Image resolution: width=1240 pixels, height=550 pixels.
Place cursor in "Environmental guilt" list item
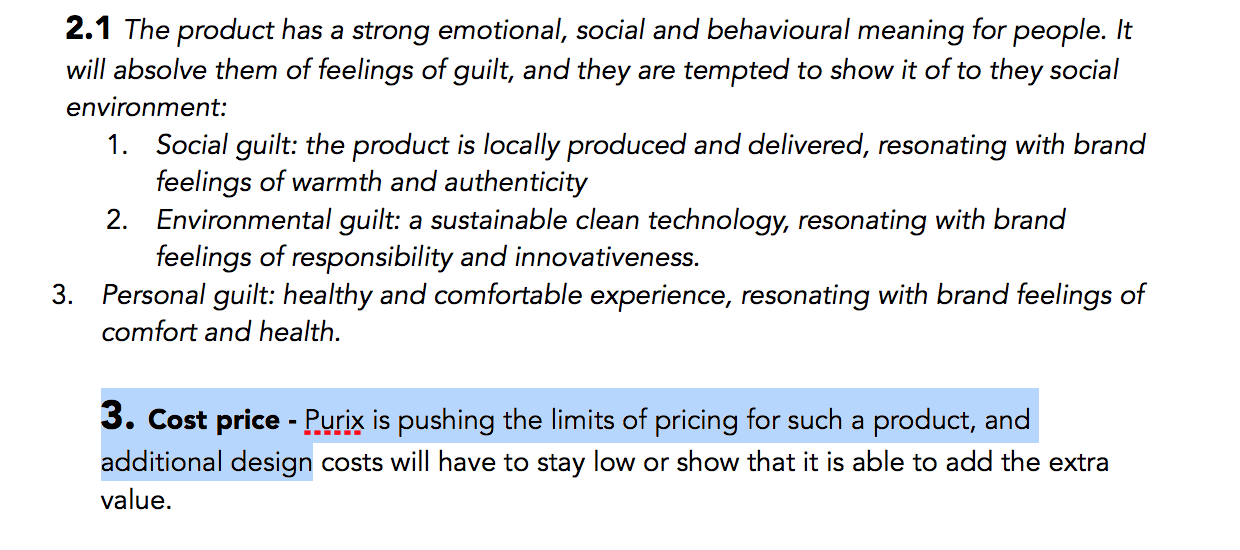coord(610,238)
